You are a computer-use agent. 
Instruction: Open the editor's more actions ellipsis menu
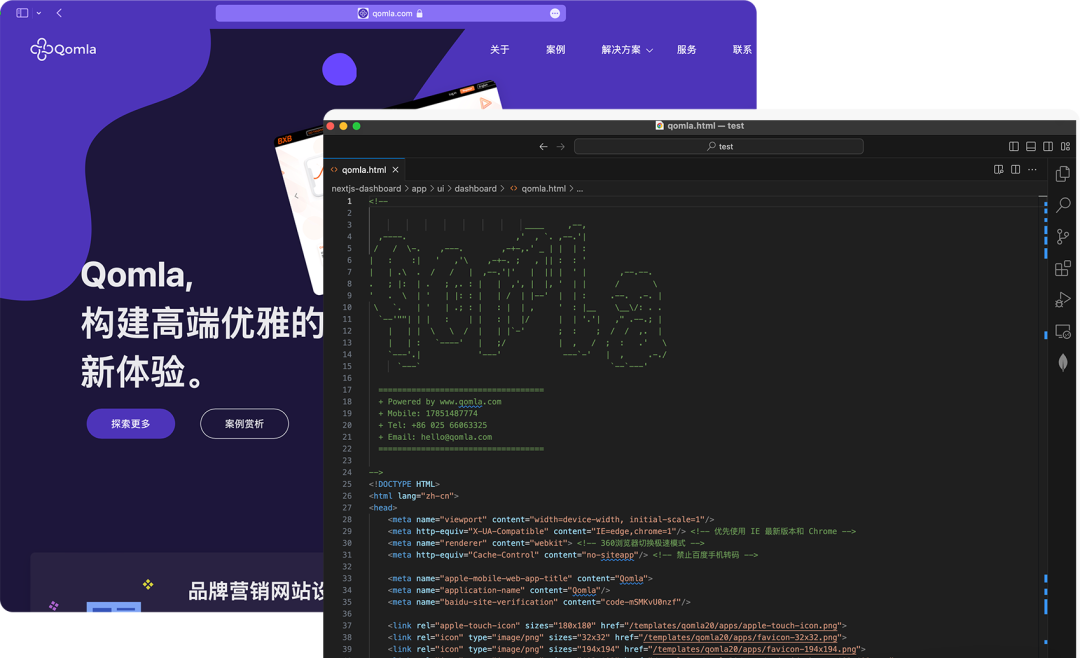click(1032, 170)
